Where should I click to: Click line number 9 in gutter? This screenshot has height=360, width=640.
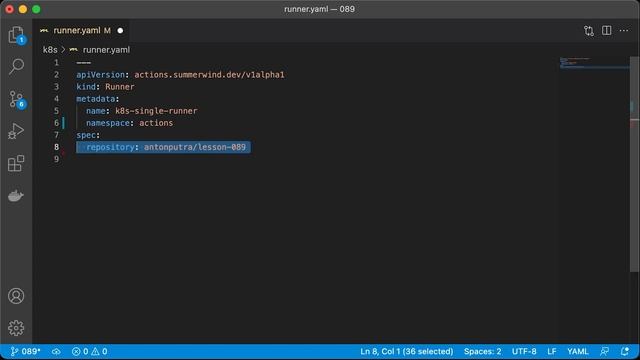tap(56, 159)
